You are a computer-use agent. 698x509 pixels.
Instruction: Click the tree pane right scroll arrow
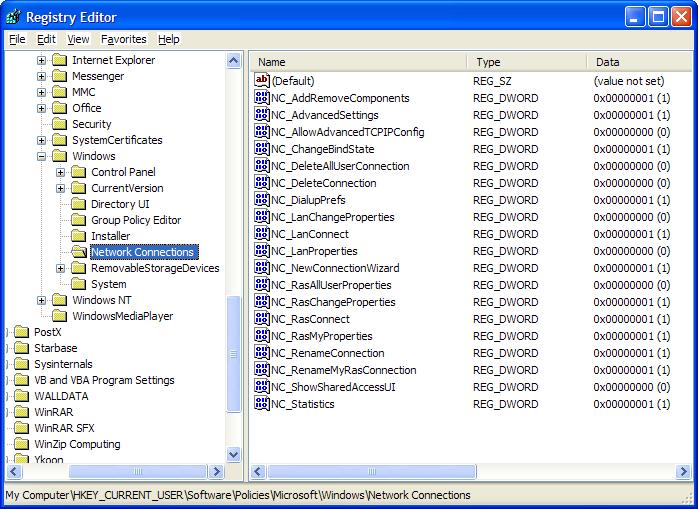216,471
